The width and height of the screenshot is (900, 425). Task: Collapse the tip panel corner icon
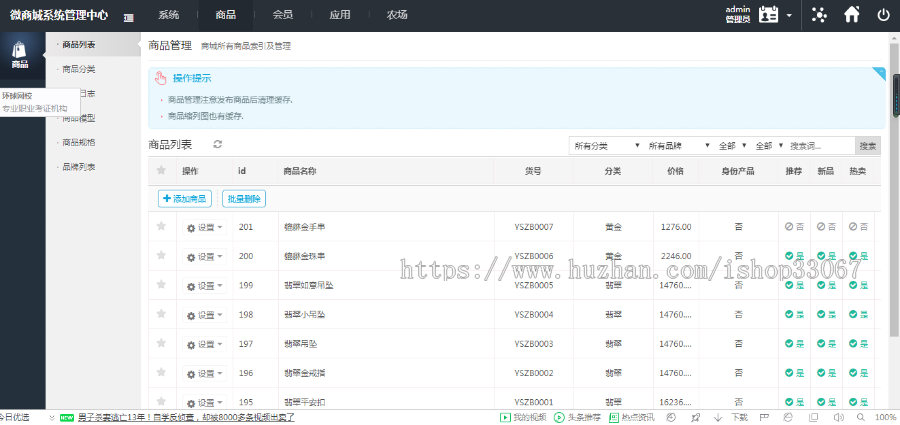[x=880, y=72]
